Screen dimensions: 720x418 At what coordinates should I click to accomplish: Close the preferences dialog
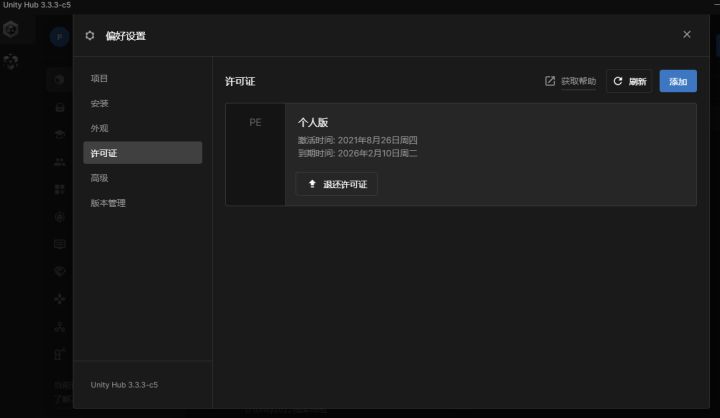coord(686,34)
